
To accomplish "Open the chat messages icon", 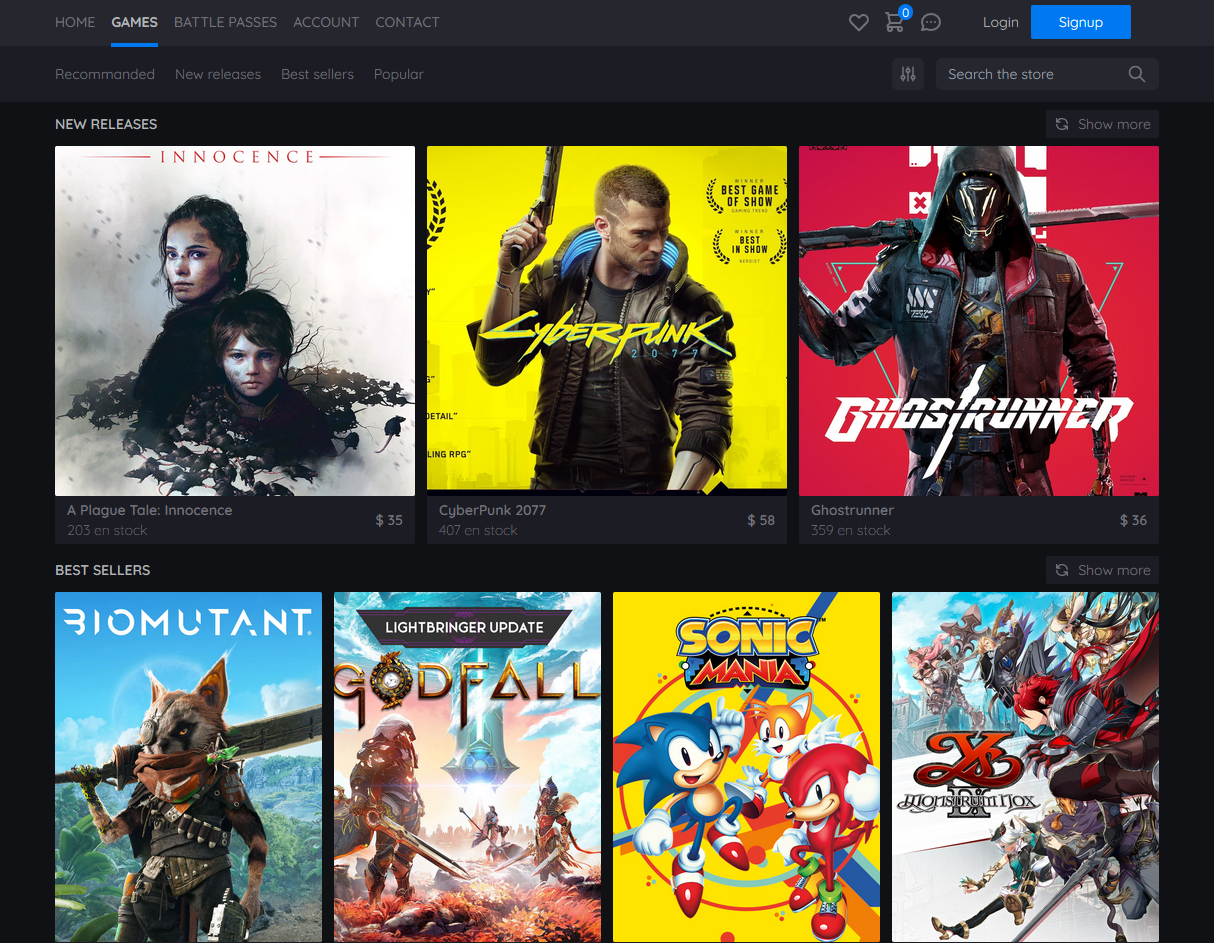I will point(931,22).
